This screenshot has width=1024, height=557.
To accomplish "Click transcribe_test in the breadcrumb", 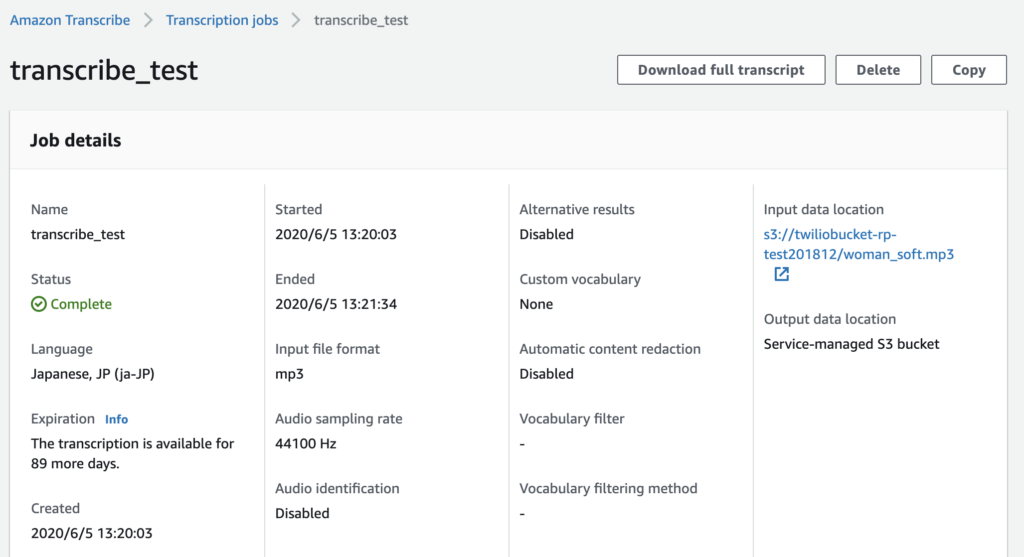I will pyautogui.click(x=361, y=20).
